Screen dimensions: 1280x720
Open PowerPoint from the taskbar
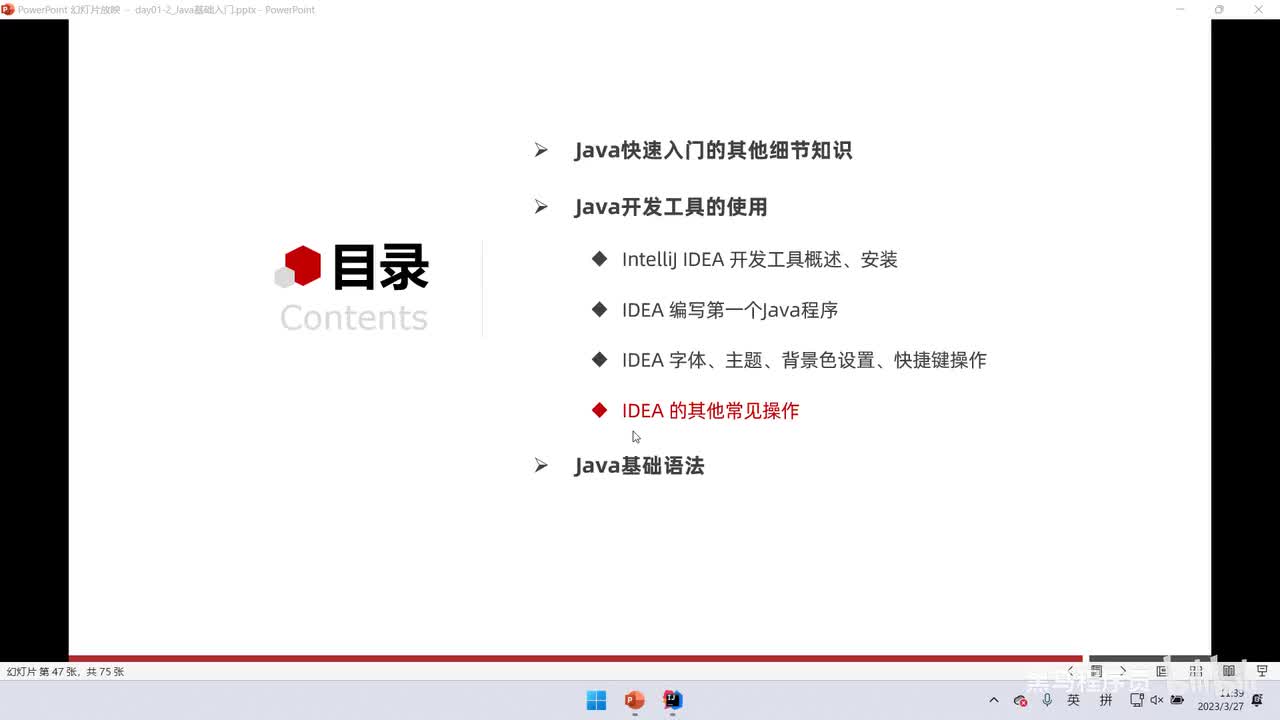(634, 700)
